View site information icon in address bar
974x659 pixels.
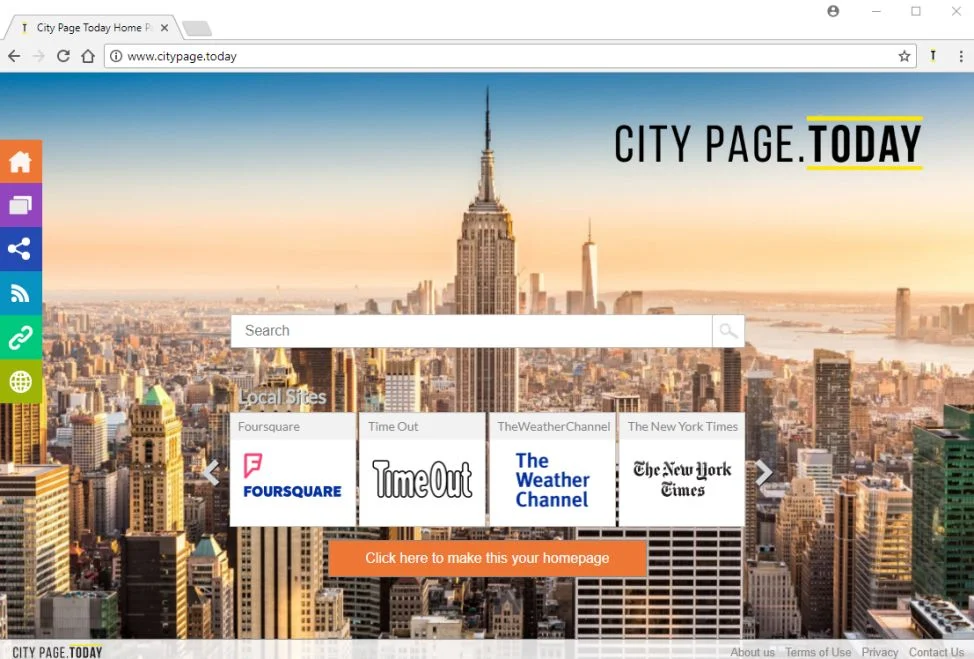pos(116,57)
